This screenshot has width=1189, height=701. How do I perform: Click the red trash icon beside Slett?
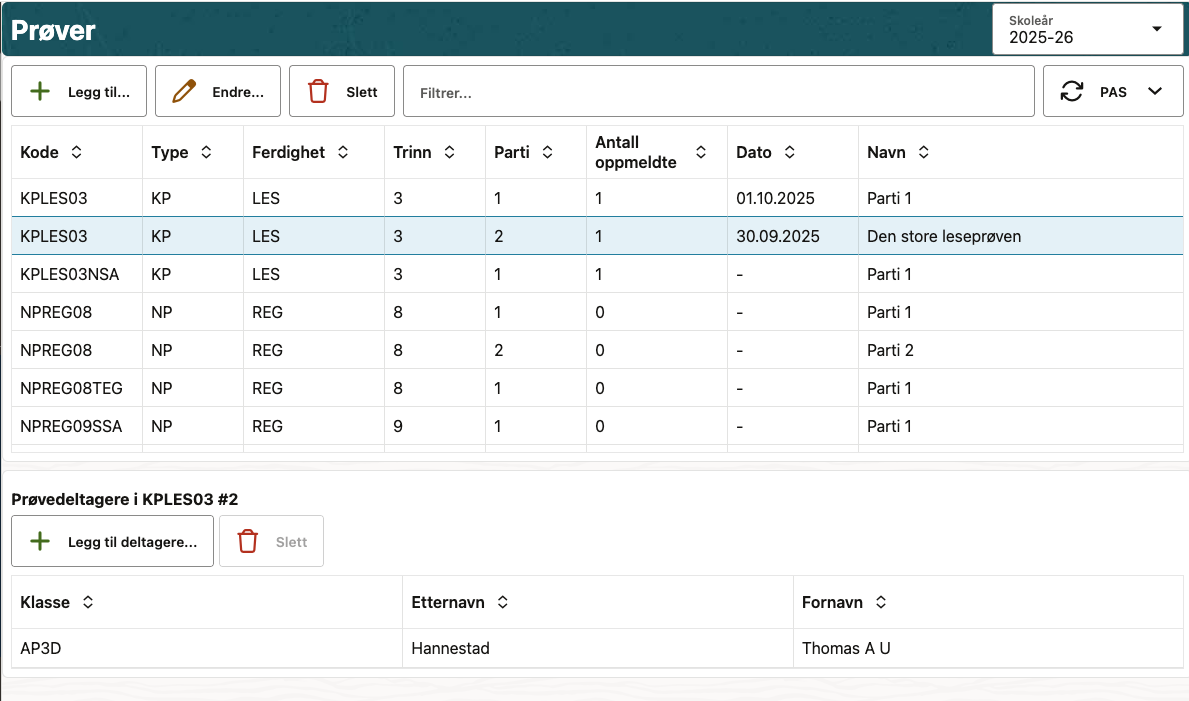pyautogui.click(x=318, y=92)
